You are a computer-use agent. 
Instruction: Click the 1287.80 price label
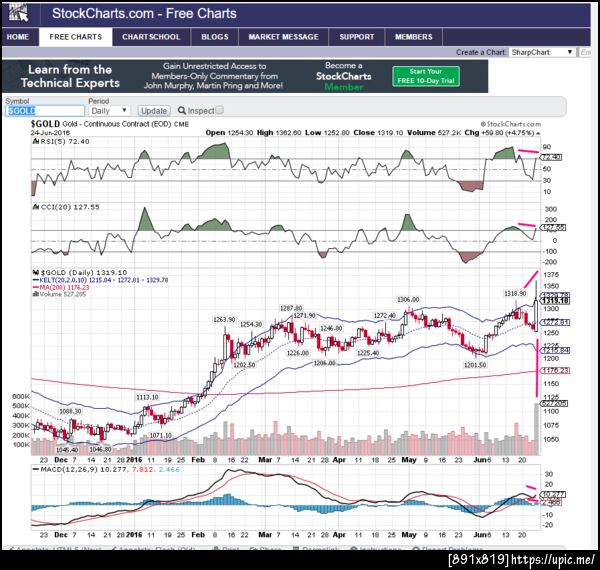click(x=291, y=308)
